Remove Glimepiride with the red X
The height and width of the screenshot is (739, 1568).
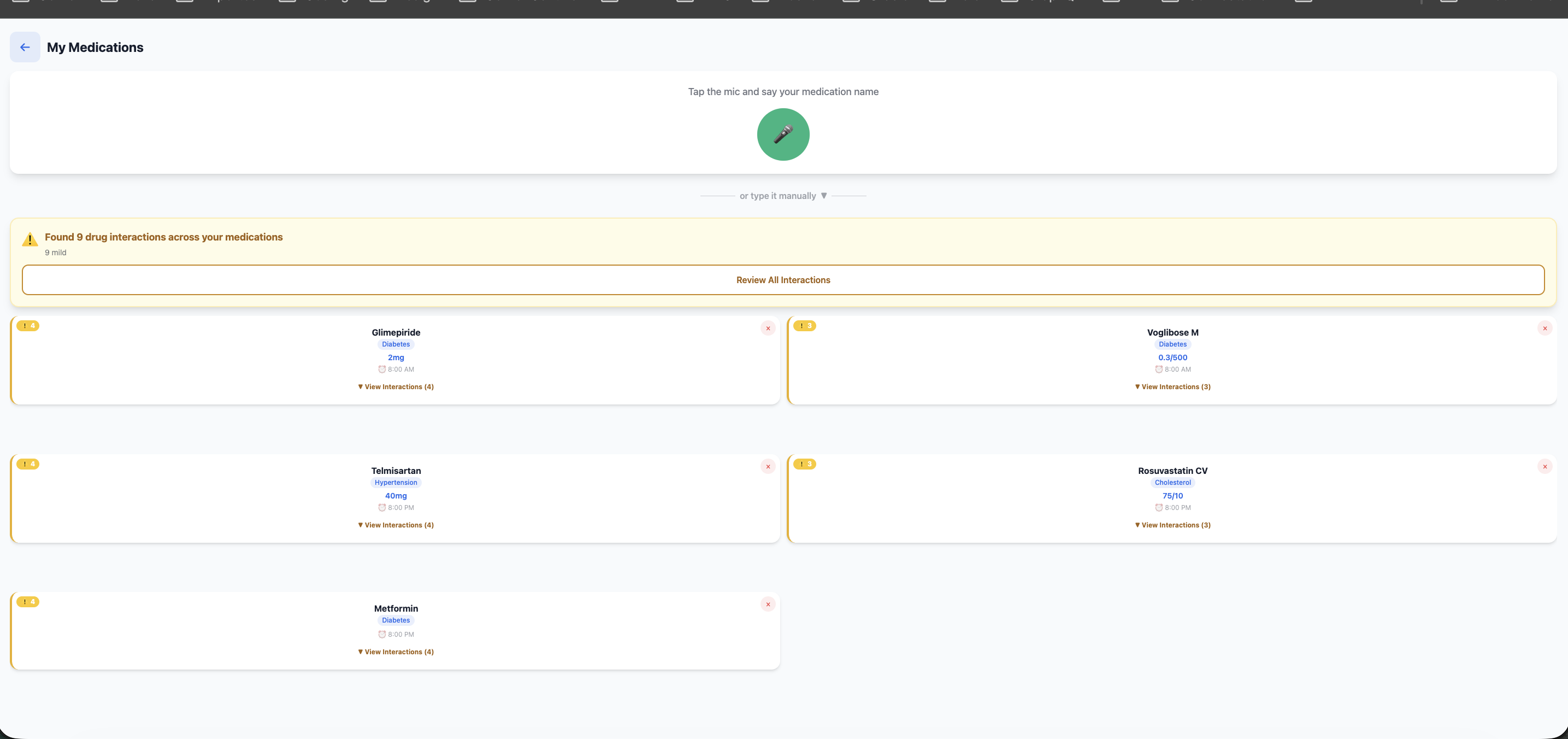768,328
